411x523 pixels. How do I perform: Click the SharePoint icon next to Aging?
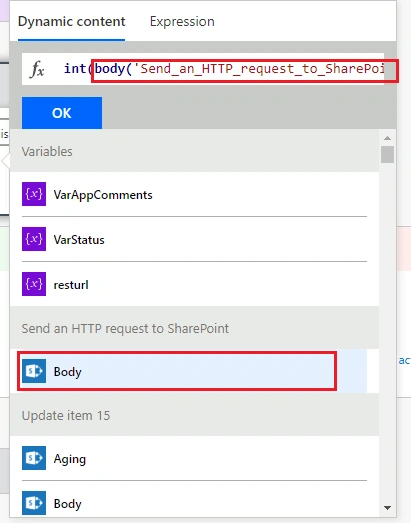(x=34, y=458)
